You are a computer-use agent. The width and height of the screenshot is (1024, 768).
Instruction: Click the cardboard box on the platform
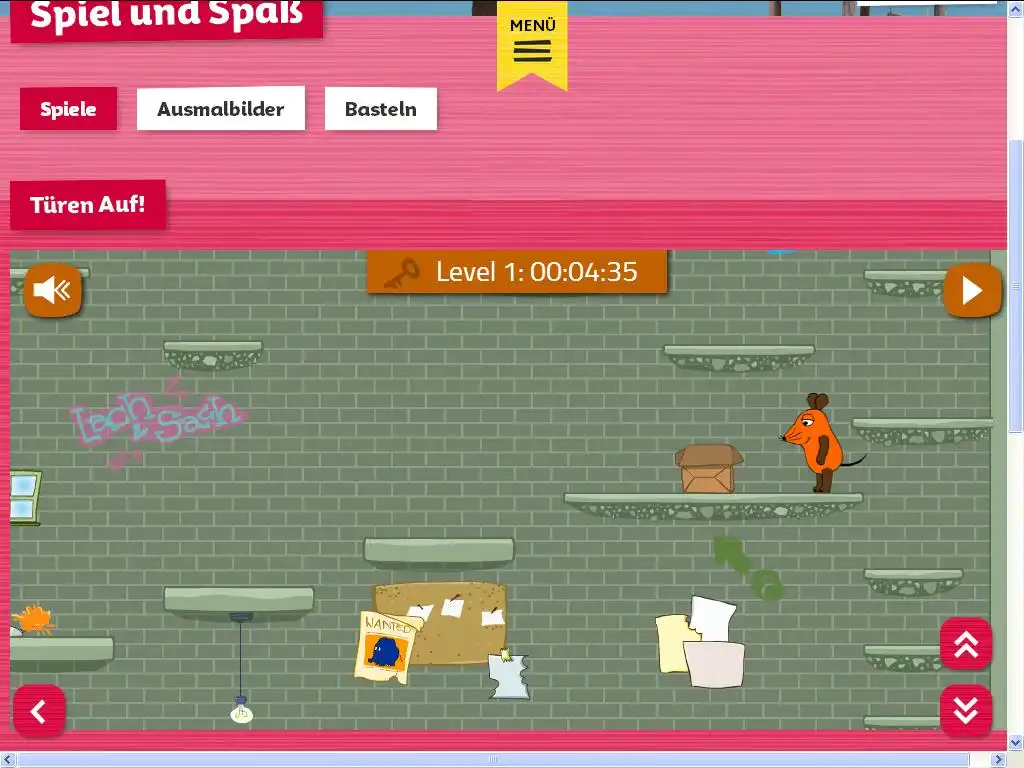click(709, 469)
